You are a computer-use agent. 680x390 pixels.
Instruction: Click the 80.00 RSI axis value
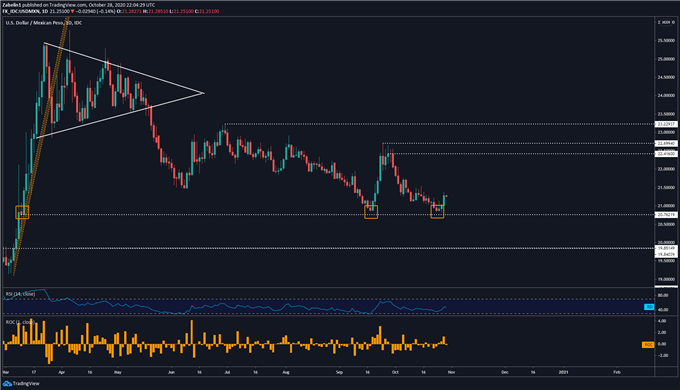[x=663, y=295]
